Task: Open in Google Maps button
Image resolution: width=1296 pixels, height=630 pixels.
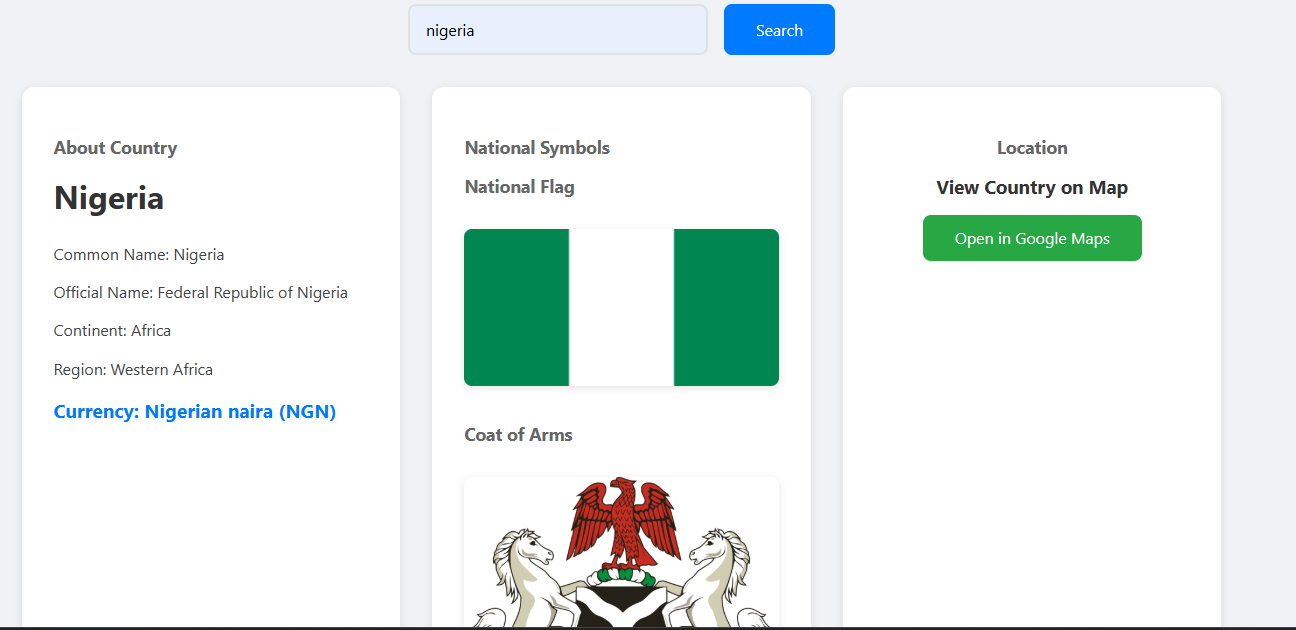Action: click(1032, 238)
